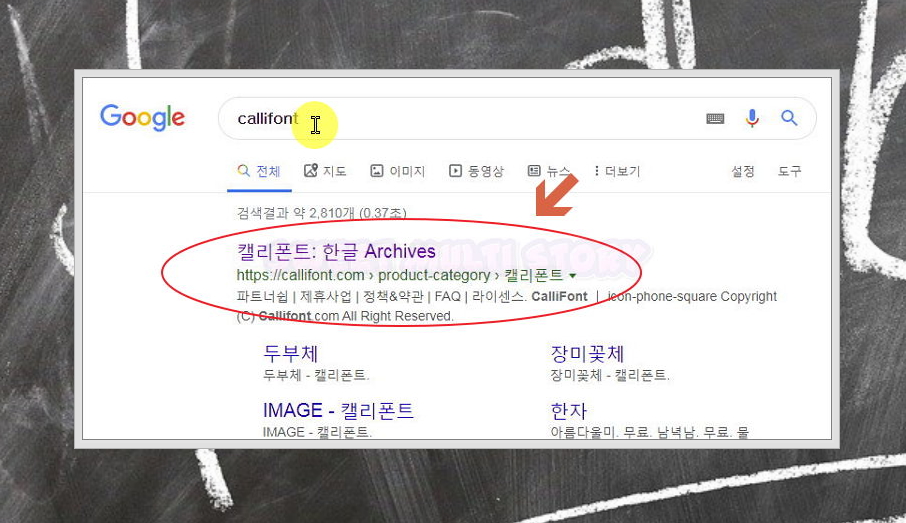The height and width of the screenshot is (523, 906).
Task: Switch to the 이미지 tab
Action: click(398, 171)
